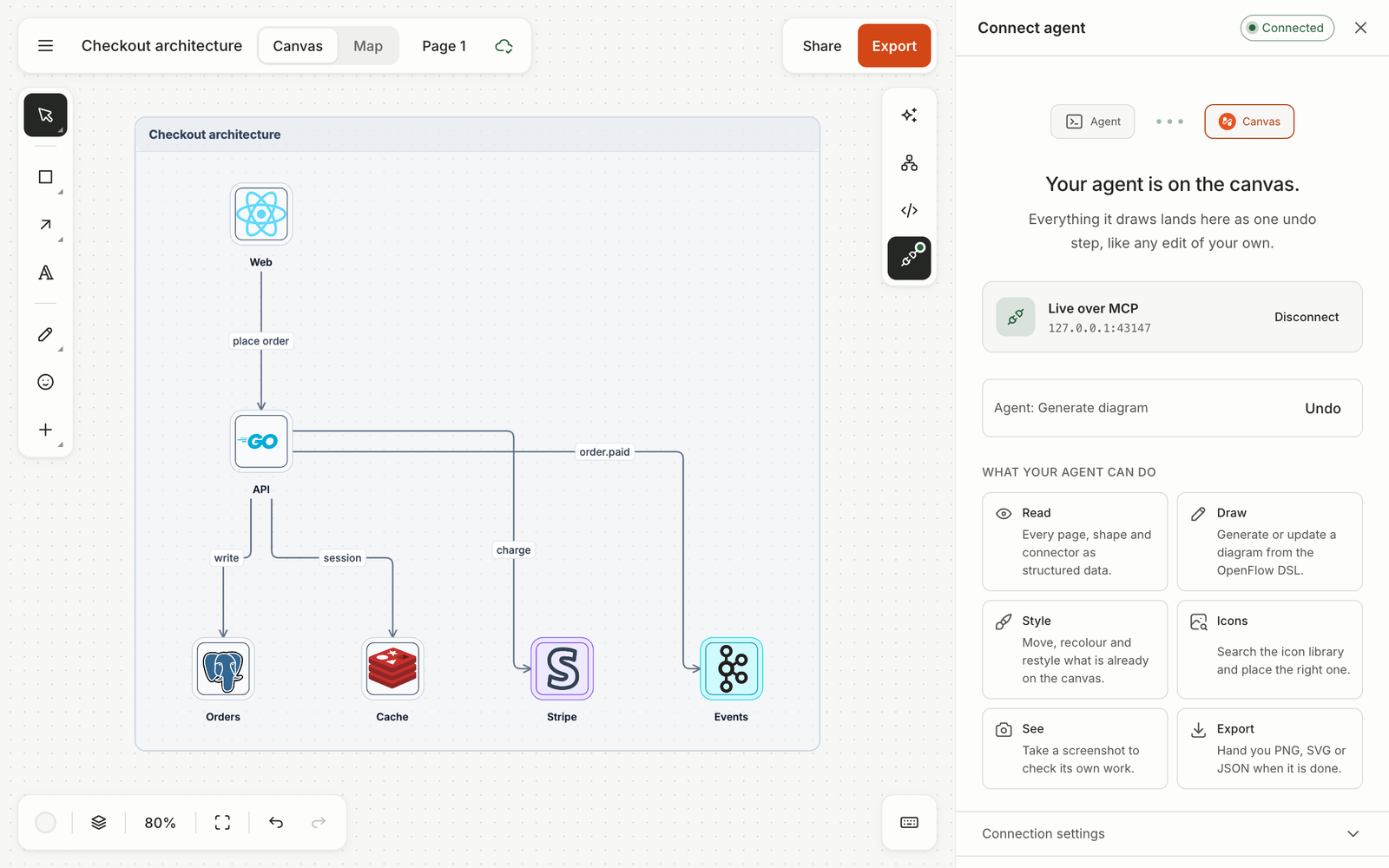Viewport: 1389px width, 868px height.
Task: Select the Orders Postgres node icon
Action: pyautogui.click(x=223, y=668)
